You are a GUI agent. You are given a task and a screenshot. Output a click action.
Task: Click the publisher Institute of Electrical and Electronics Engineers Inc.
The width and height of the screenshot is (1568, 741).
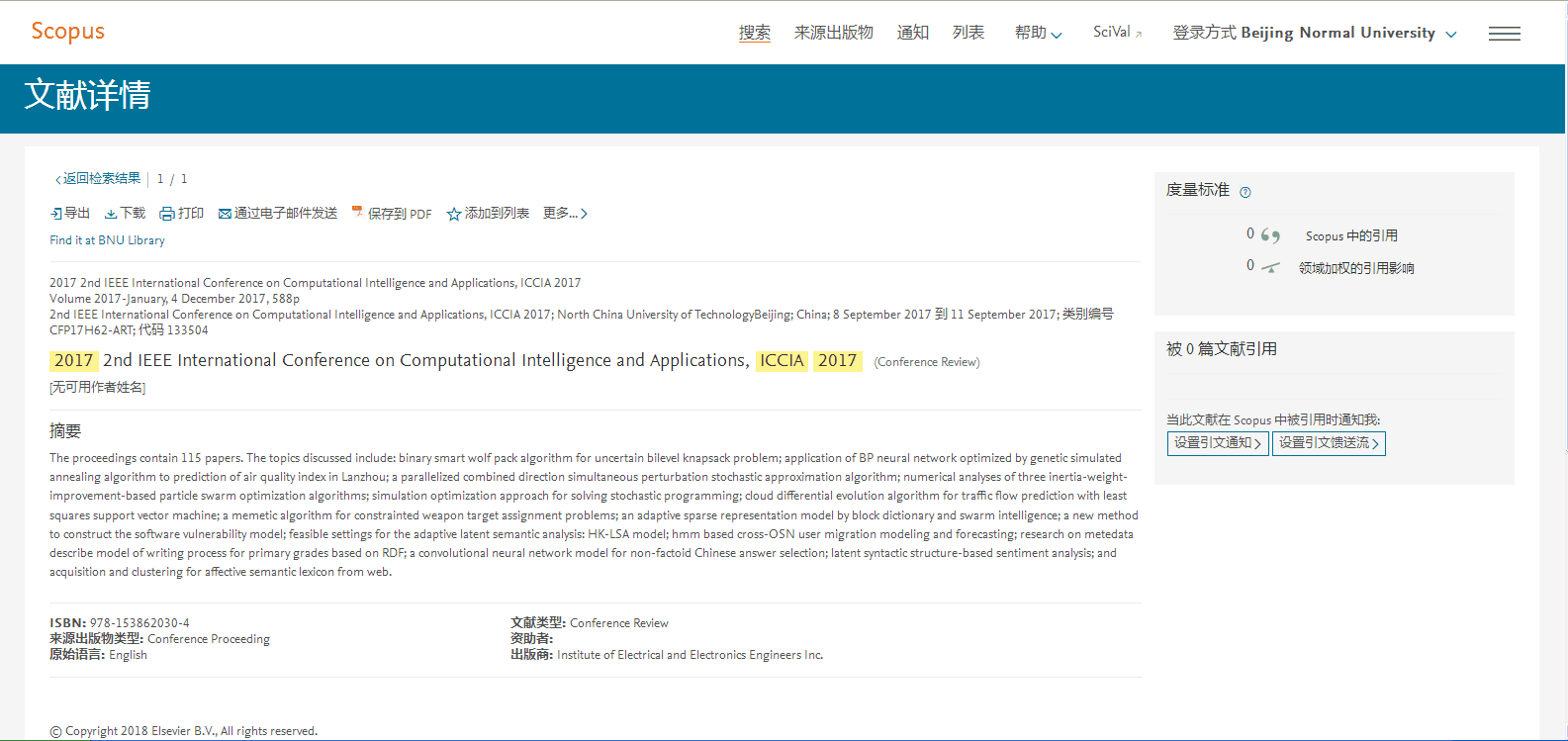(x=690, y=655)
